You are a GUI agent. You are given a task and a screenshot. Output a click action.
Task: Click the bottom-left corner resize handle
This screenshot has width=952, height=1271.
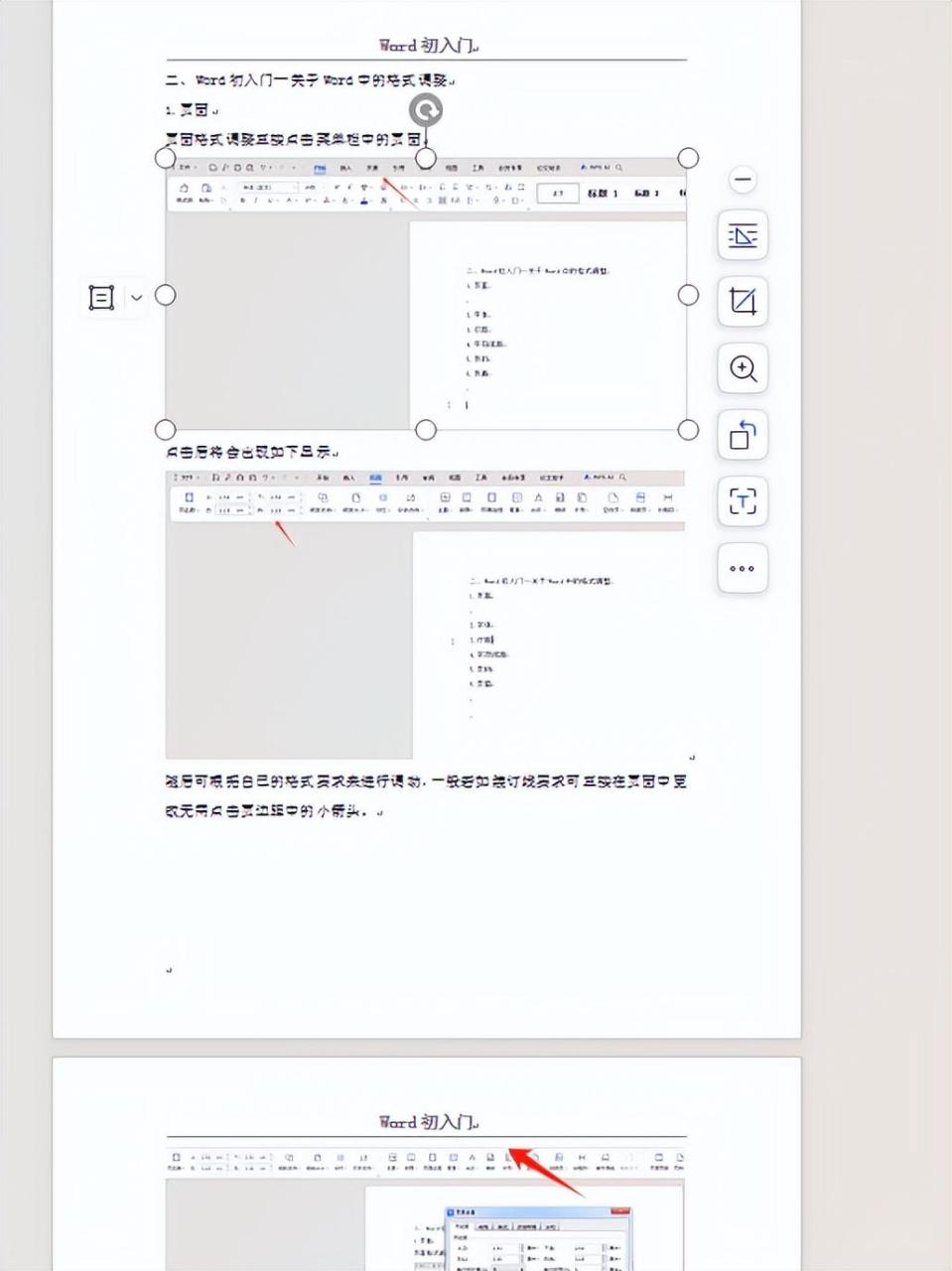tap(166, 429)
